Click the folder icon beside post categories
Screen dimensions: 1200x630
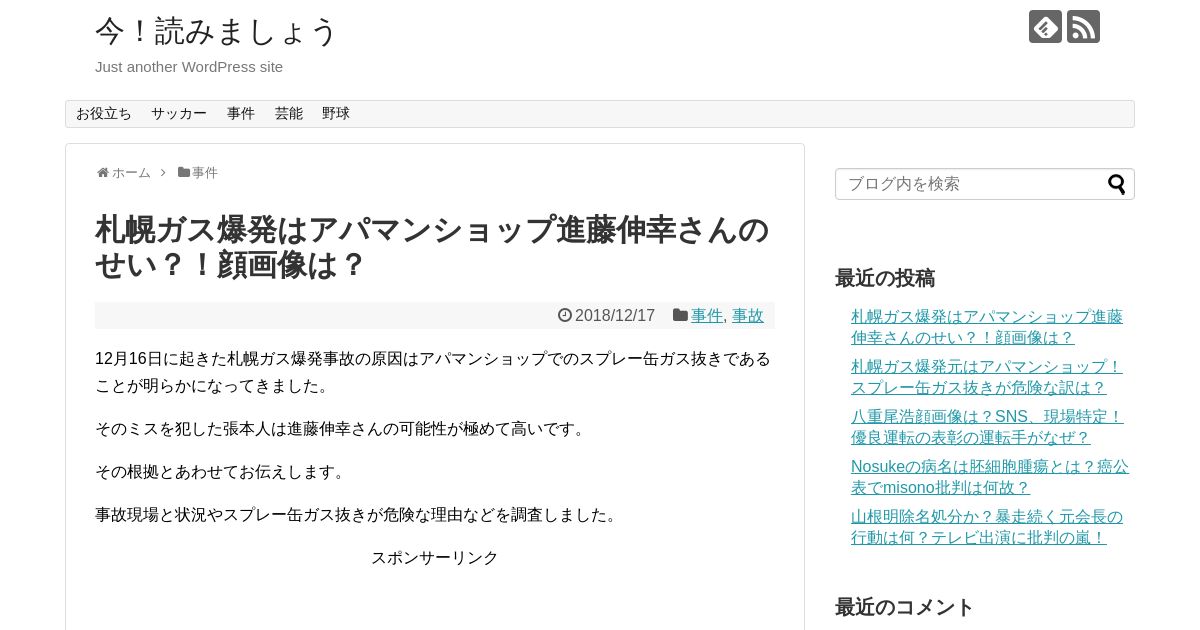pyautogui.click(x=680, y=315)
